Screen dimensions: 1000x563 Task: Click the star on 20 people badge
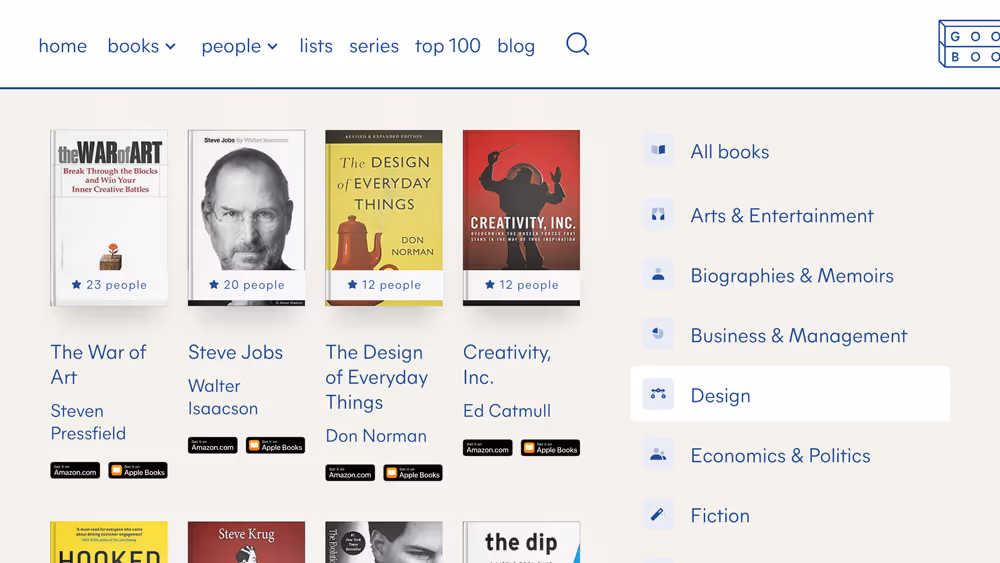[214, 284]
